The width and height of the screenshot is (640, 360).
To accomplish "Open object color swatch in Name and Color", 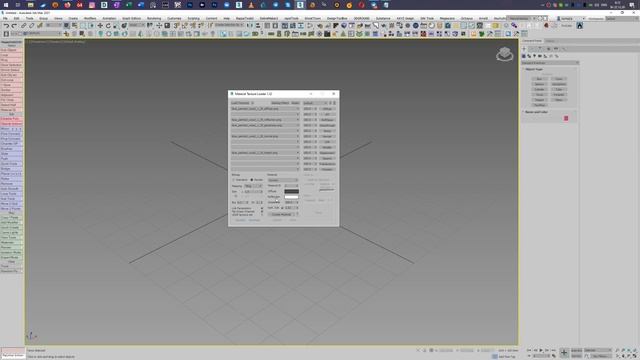I will [x=566, y=118].
